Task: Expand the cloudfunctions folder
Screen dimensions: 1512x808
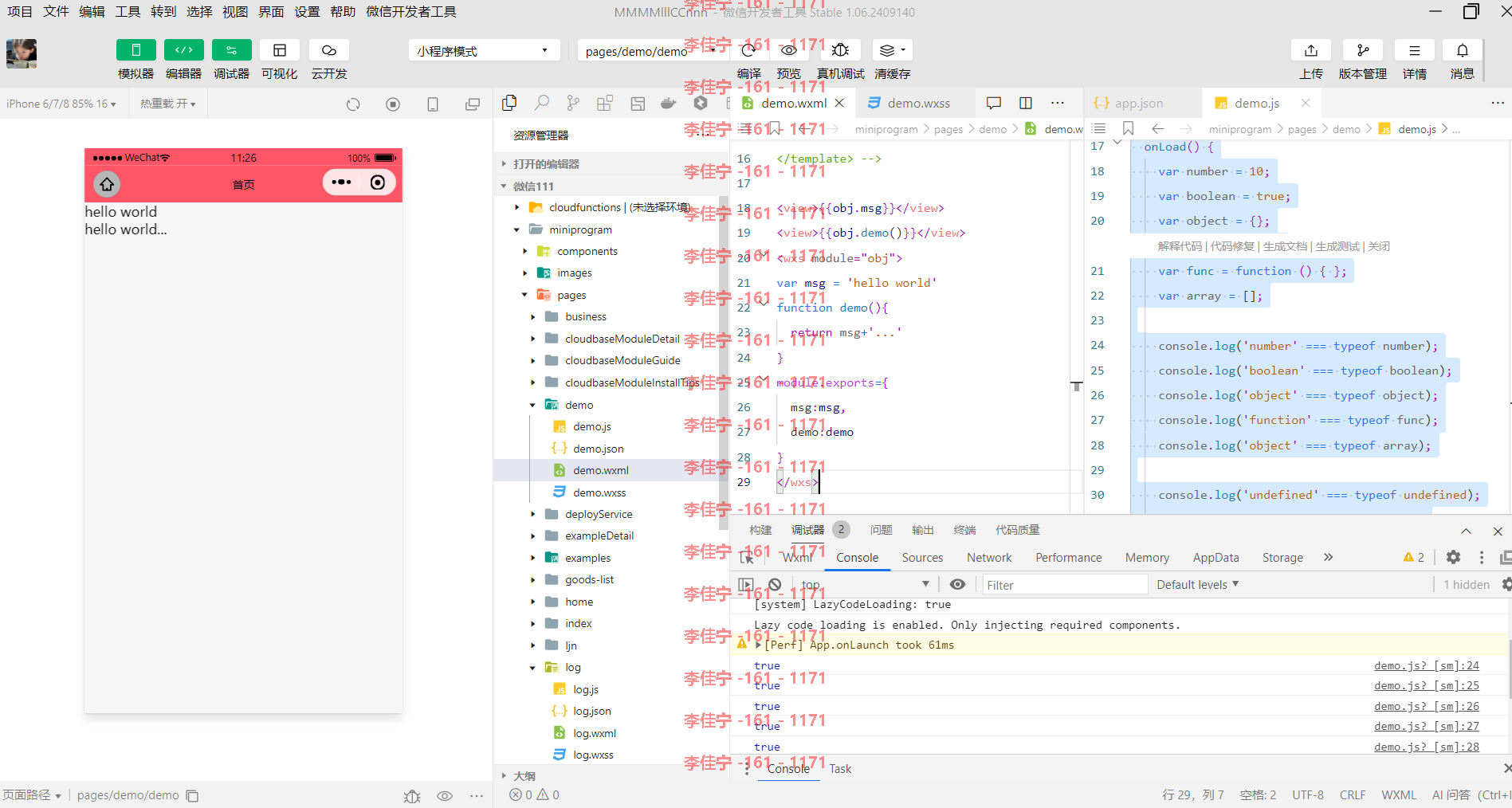Action: tap(517, 207)
